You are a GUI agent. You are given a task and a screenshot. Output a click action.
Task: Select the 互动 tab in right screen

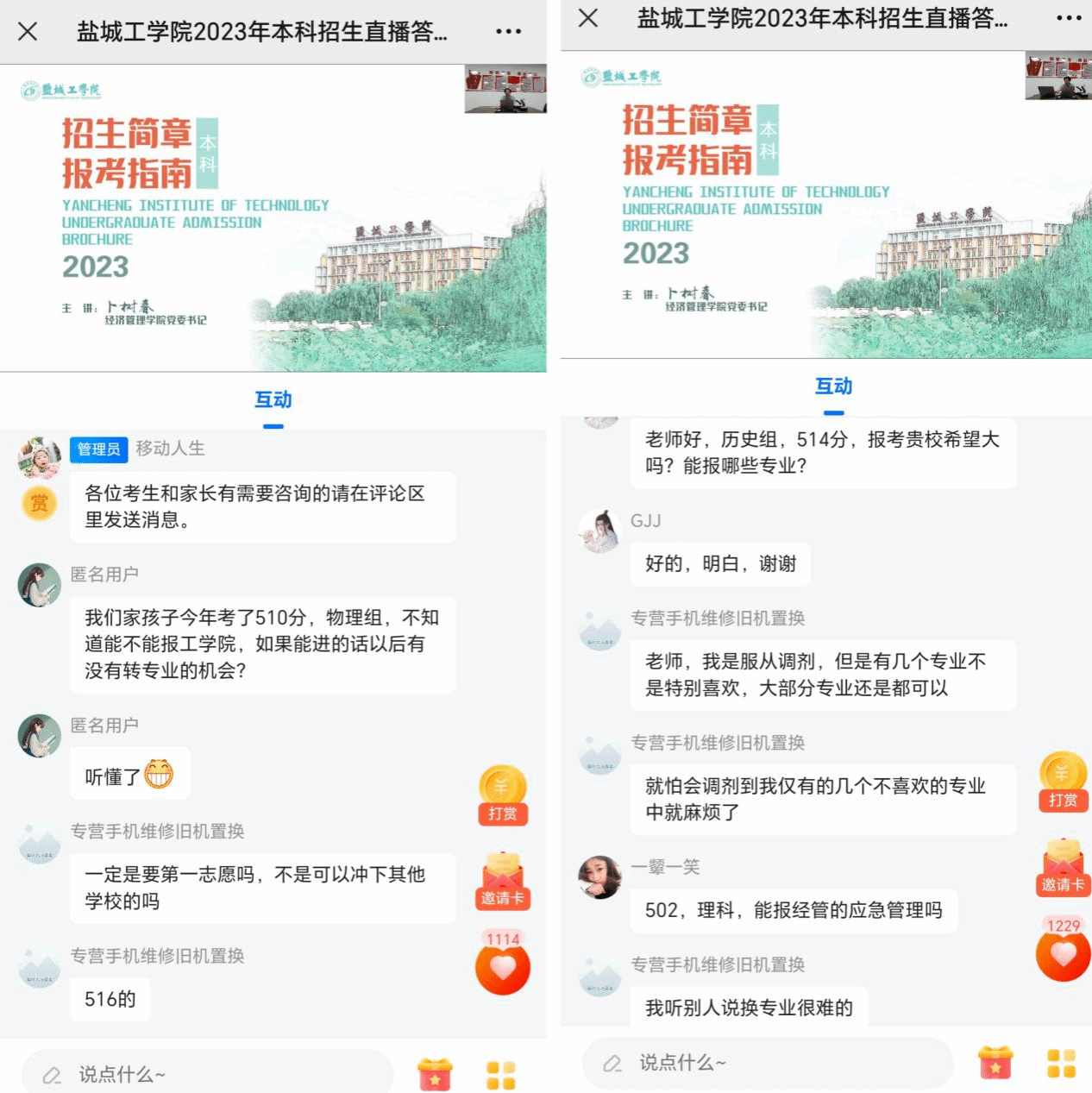834,388
